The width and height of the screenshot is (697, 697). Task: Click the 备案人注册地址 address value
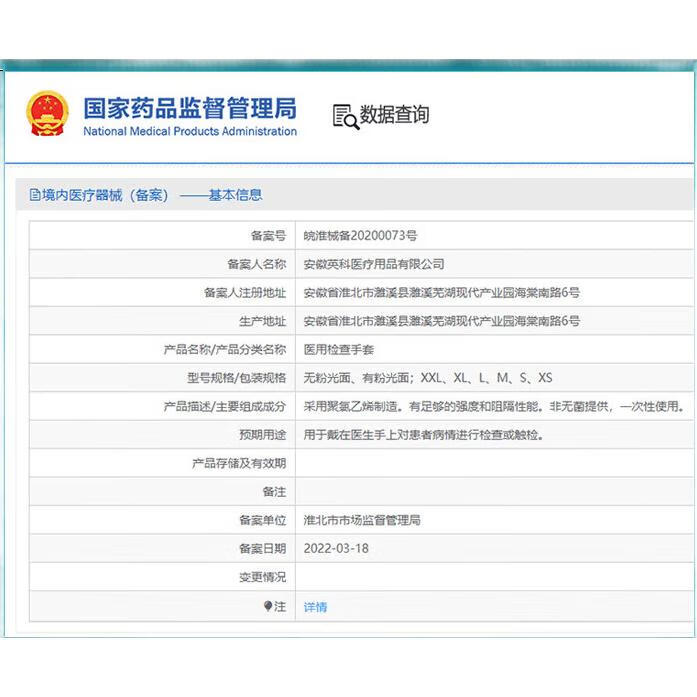[441, 292]
